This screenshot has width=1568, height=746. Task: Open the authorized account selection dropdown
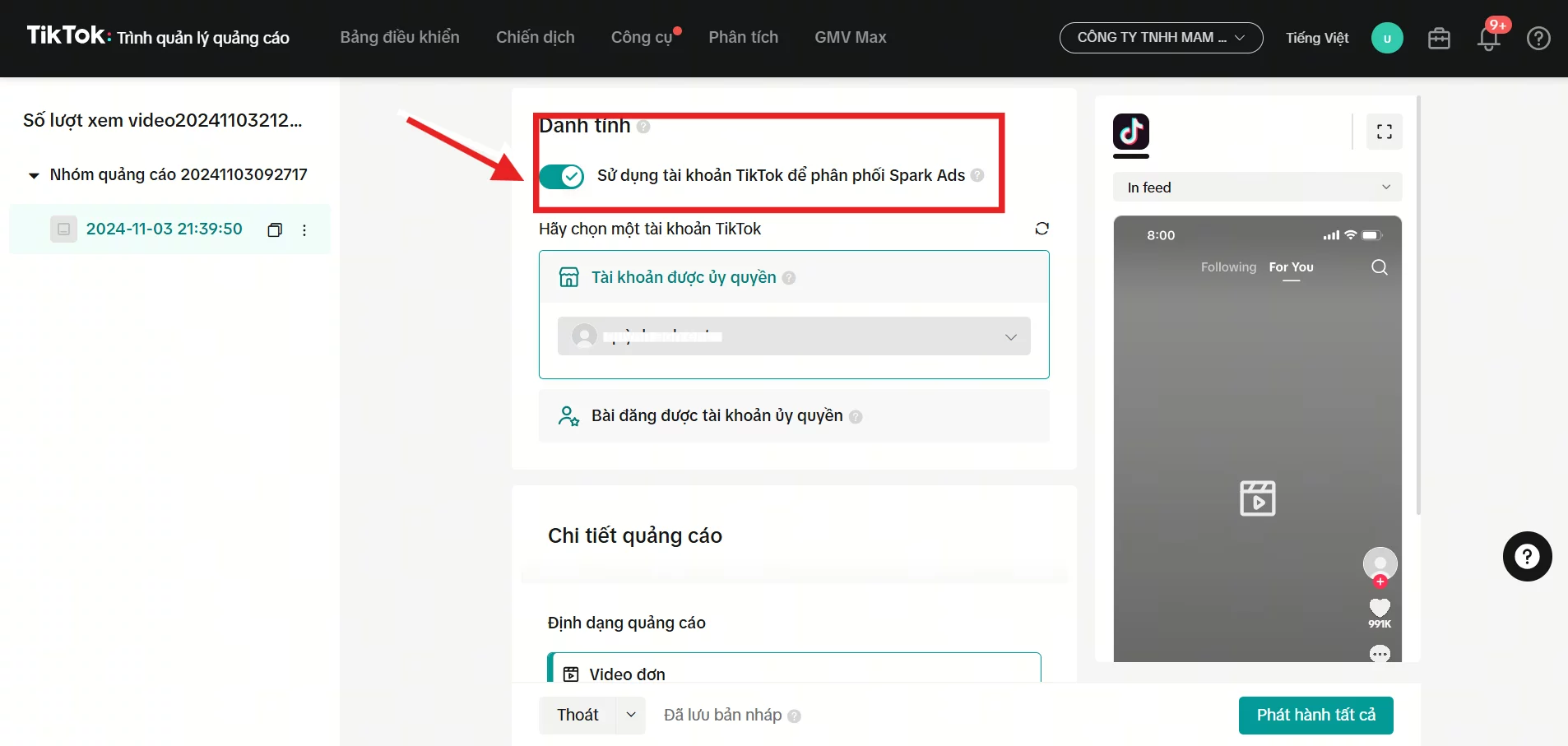pyautogui.click(x=794, y=336)
